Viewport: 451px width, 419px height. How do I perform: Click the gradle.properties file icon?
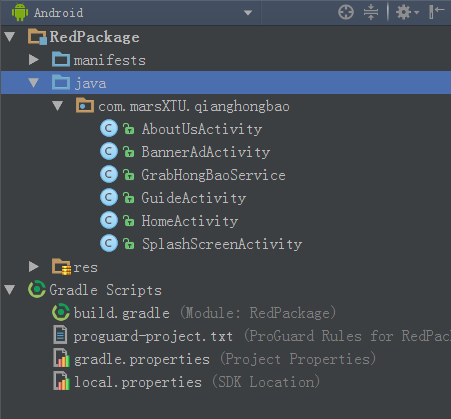[61, 358]
